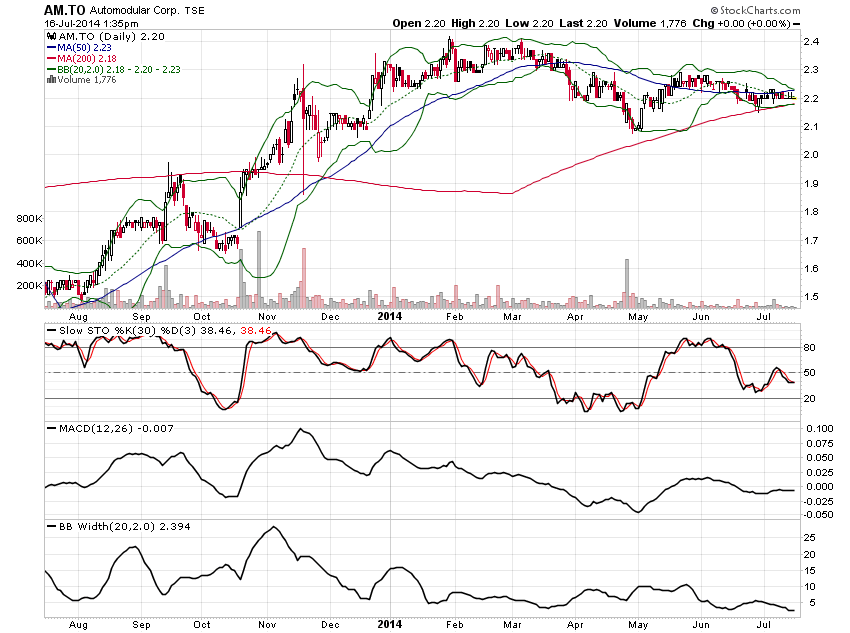
Task: Click the 0.100 label on MACD axis
Action: click(x=820, y=429)
